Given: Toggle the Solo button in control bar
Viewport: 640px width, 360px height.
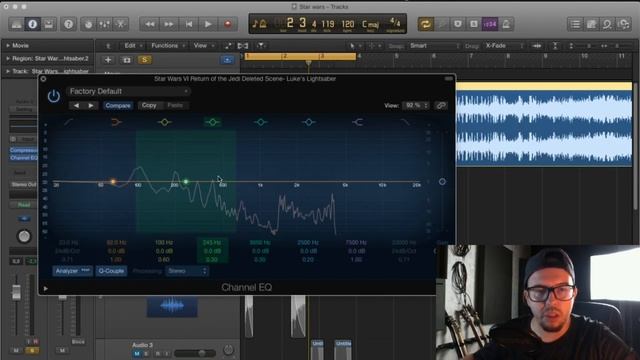Looking at the screenshot, I should click(474, 24).
